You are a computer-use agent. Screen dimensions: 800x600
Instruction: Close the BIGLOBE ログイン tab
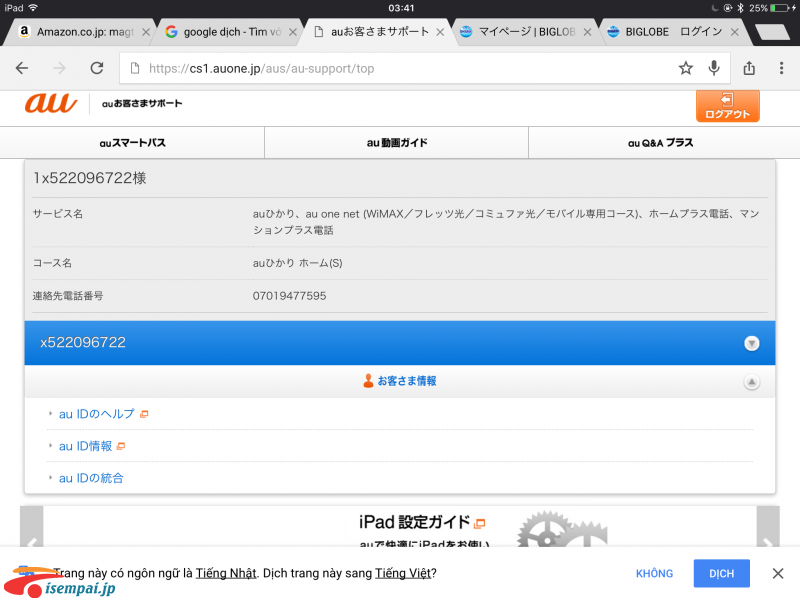pyautogui.click(x=735, y=32)
